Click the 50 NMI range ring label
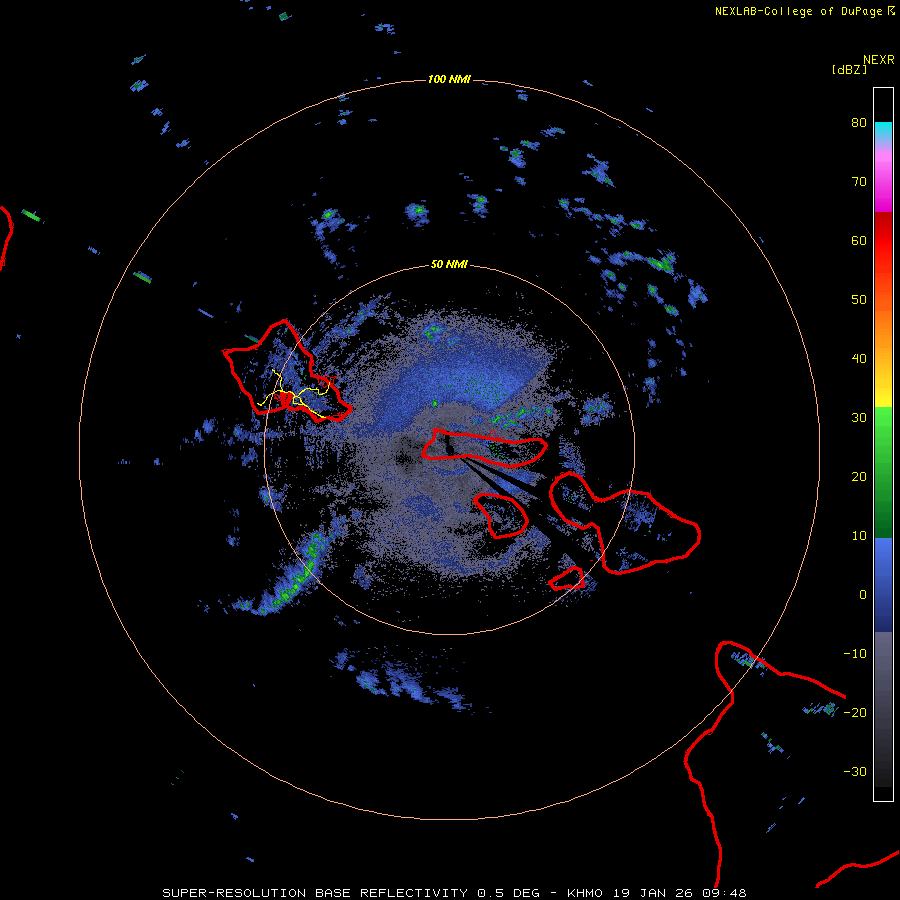 449,265
